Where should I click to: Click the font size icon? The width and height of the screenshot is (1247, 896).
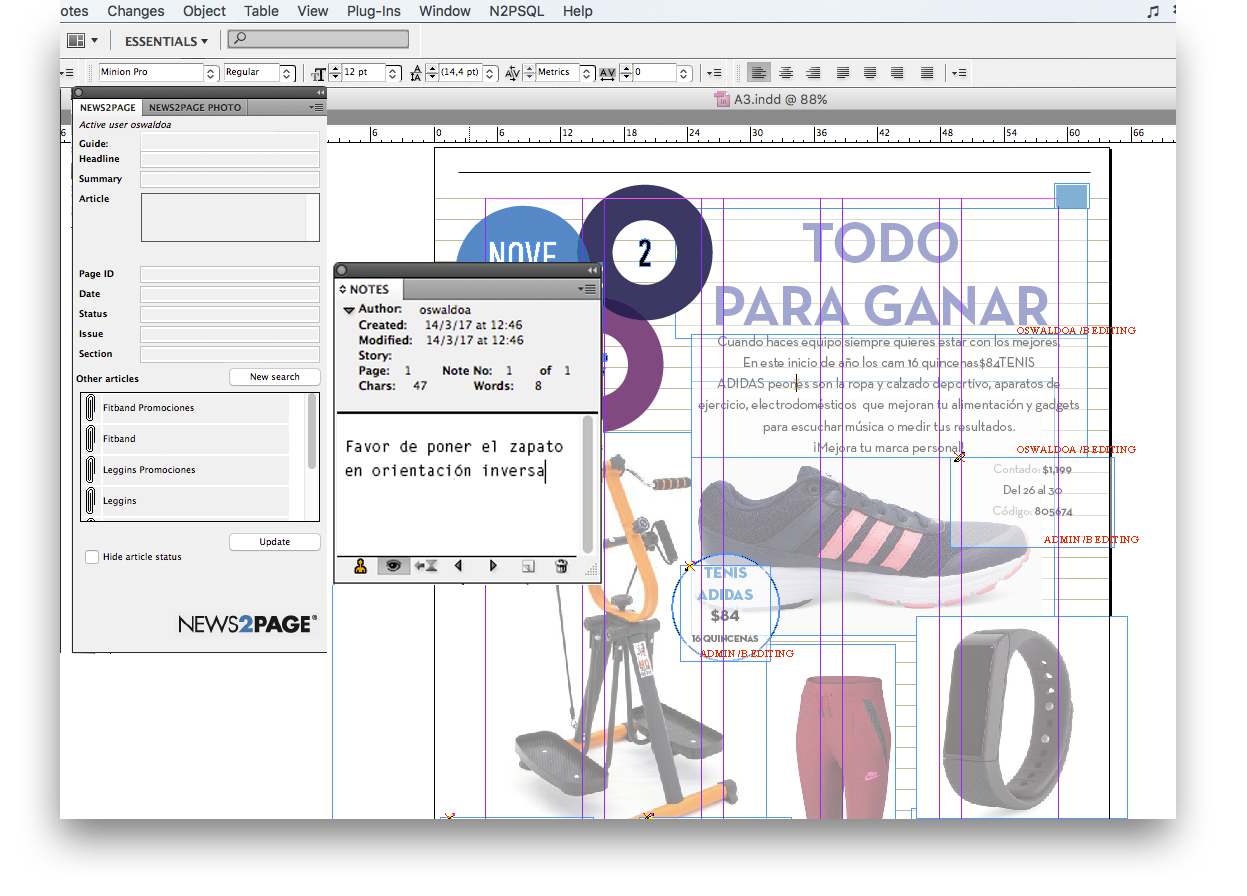[319, 73]
